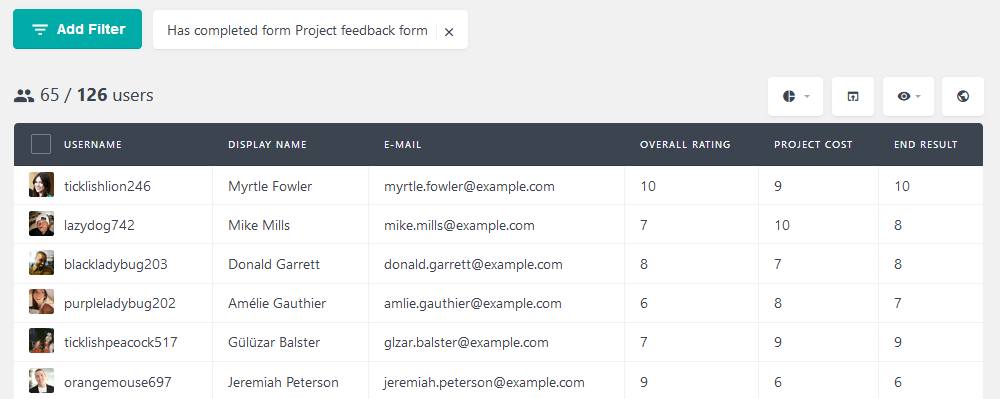Click the display name Jeremiah Peterson
Image resolution: width=1000 pixels, height=399 pixels.
(283, 382)
